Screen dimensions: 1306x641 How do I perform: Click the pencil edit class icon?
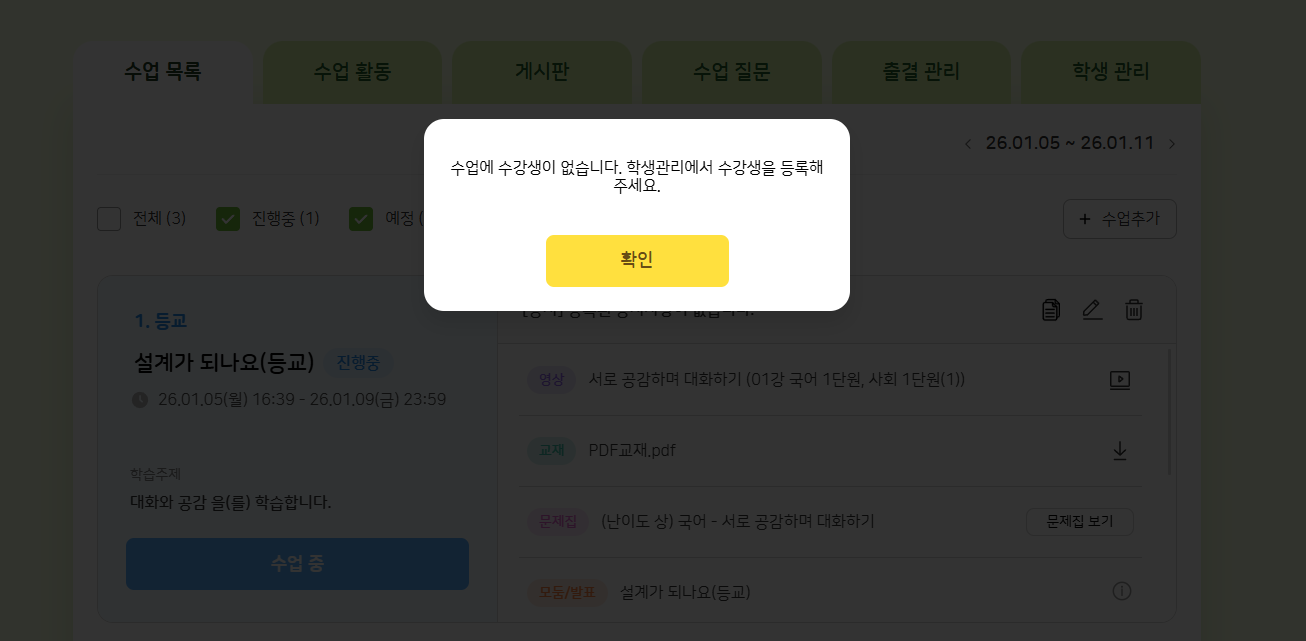[x=1092, y=310]
